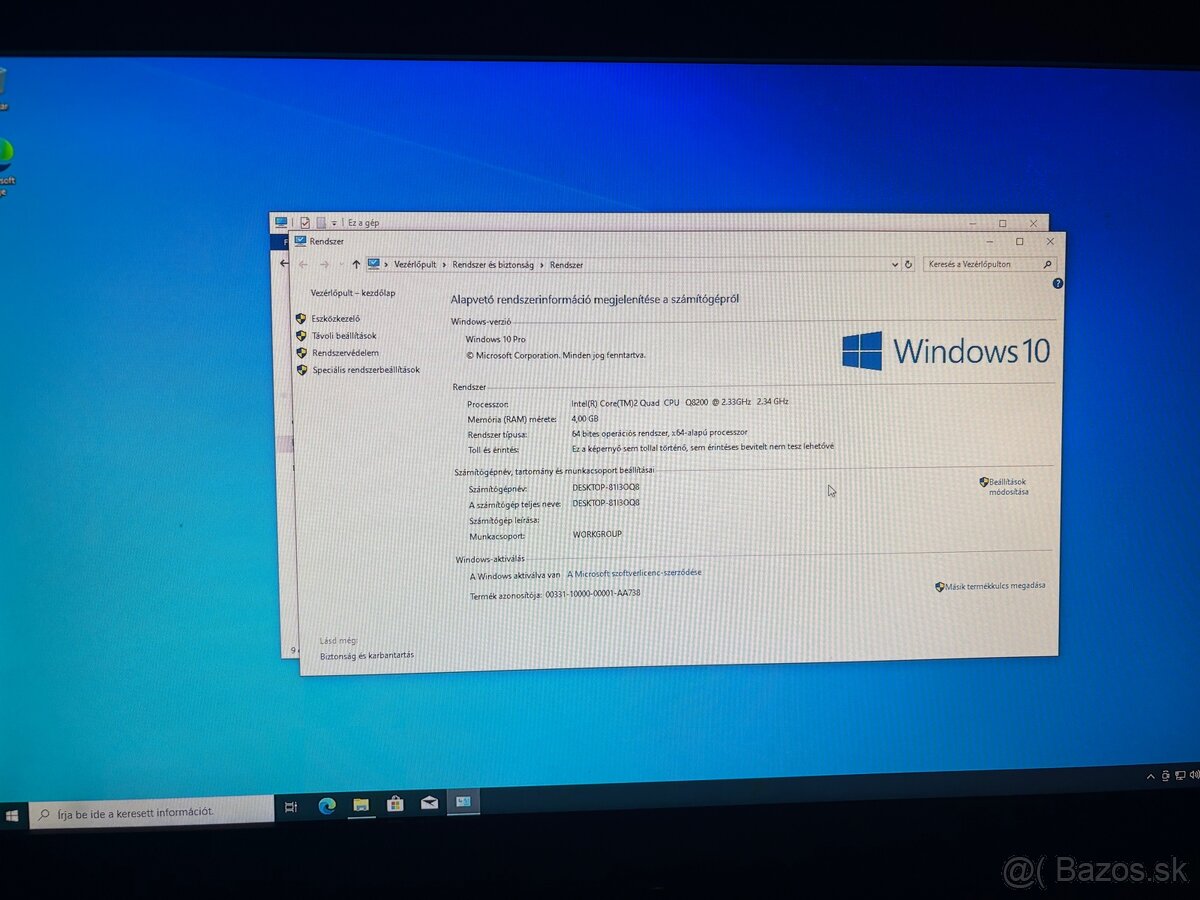
Task: Open quick access toolbar dropdown in Ez a gép window
Action: point(333,223)
